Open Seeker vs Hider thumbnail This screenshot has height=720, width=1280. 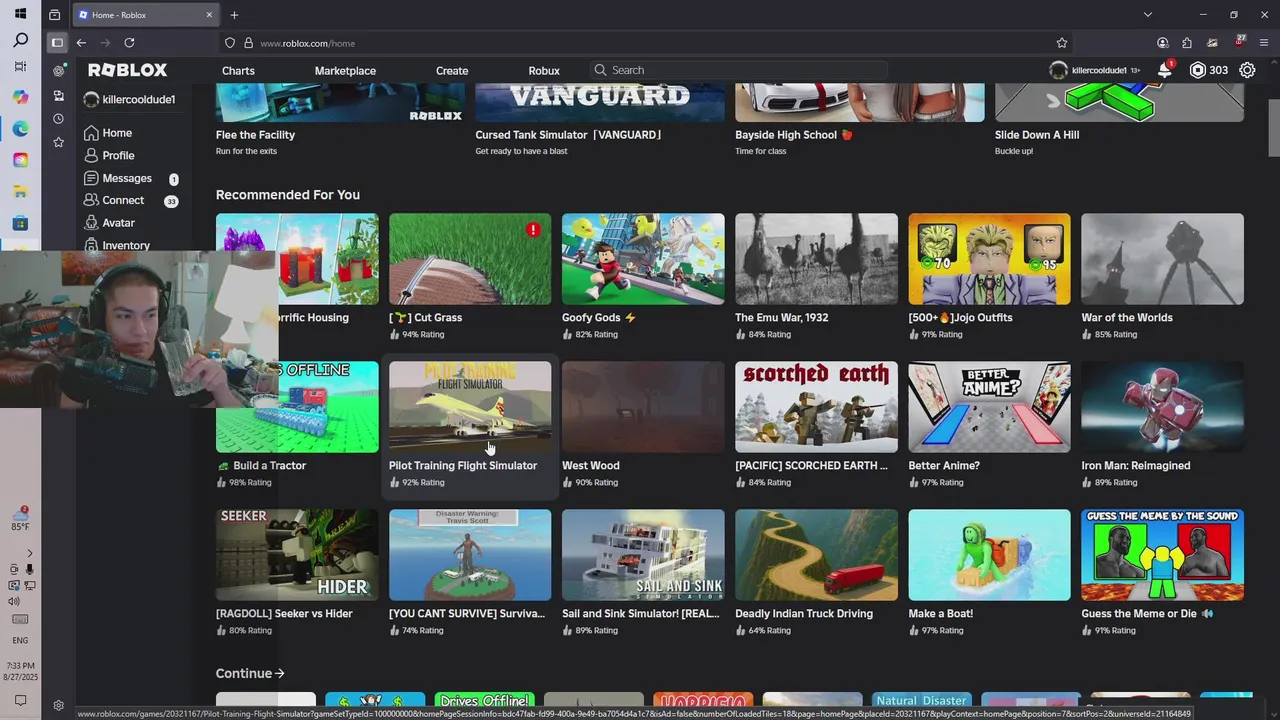(297, 555)
